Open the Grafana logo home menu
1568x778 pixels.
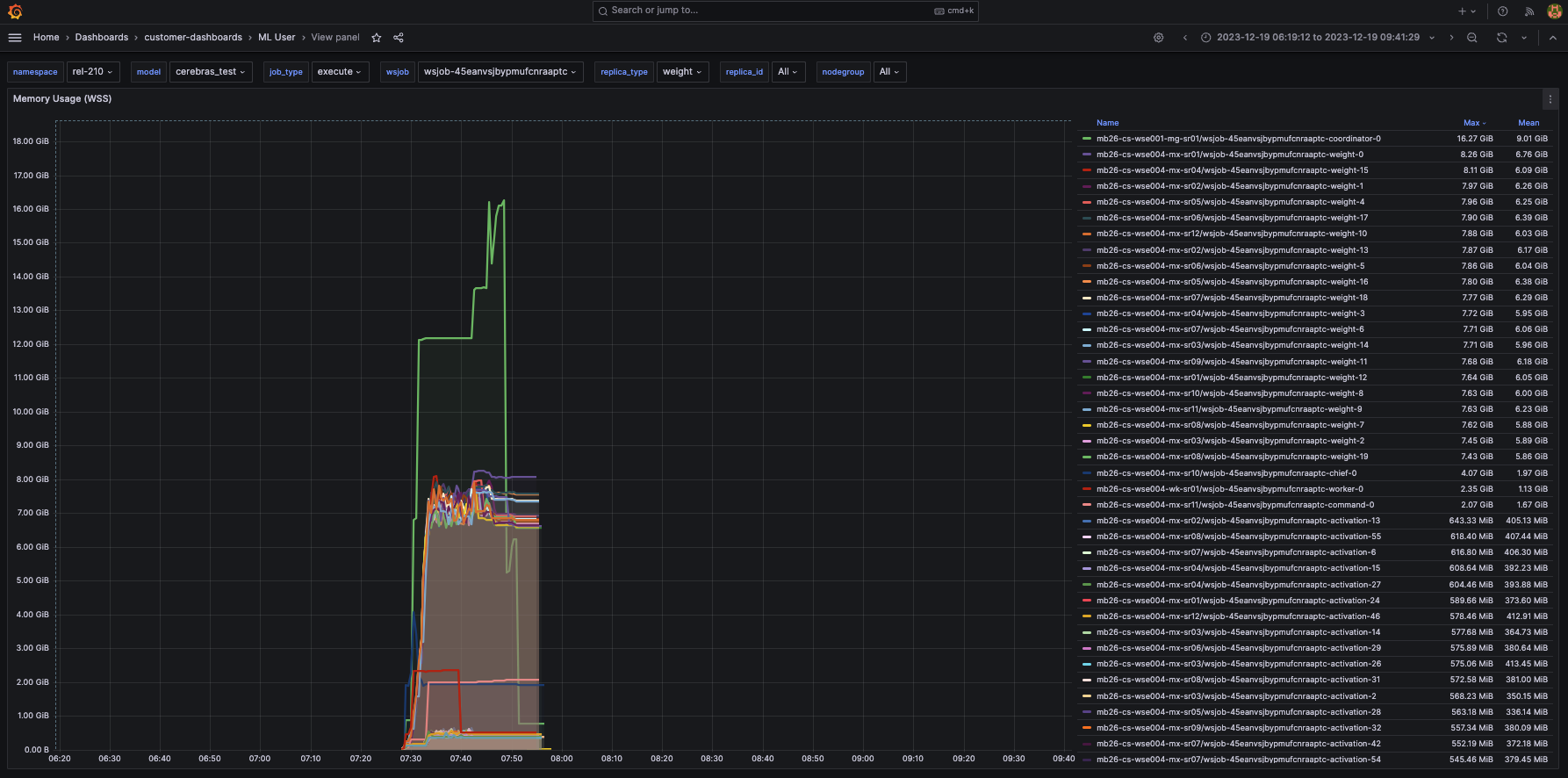[x=15, y=11]
